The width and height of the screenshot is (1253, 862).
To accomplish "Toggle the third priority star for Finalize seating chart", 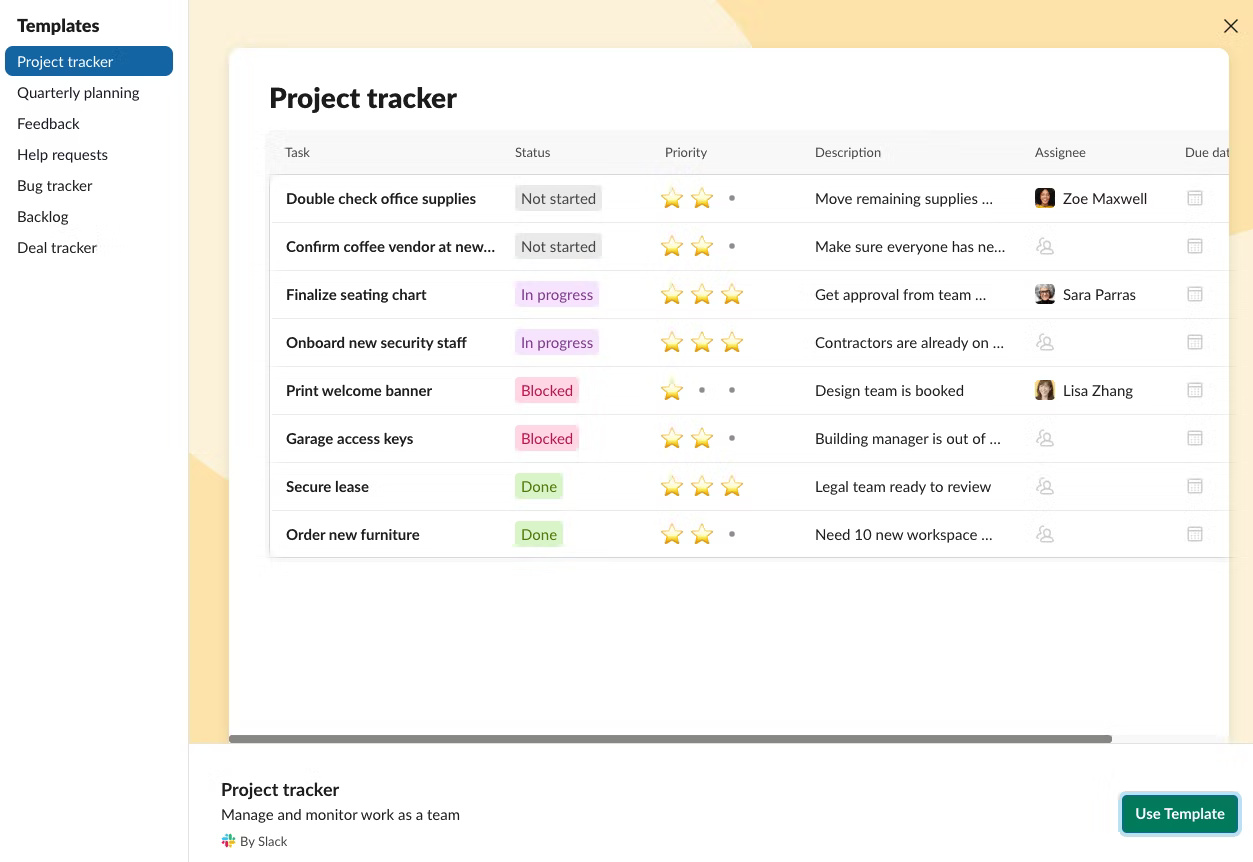I will 731,294.
